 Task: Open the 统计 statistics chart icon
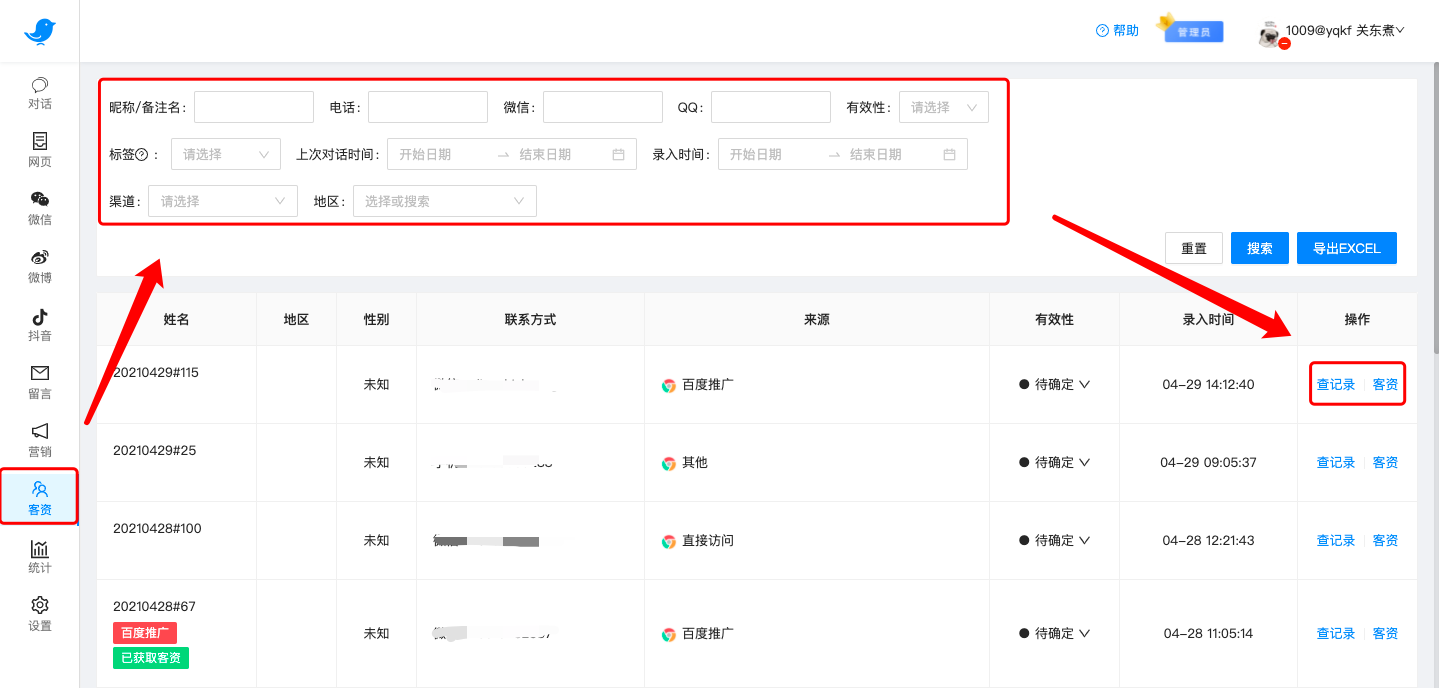click(x=40, y=556)
